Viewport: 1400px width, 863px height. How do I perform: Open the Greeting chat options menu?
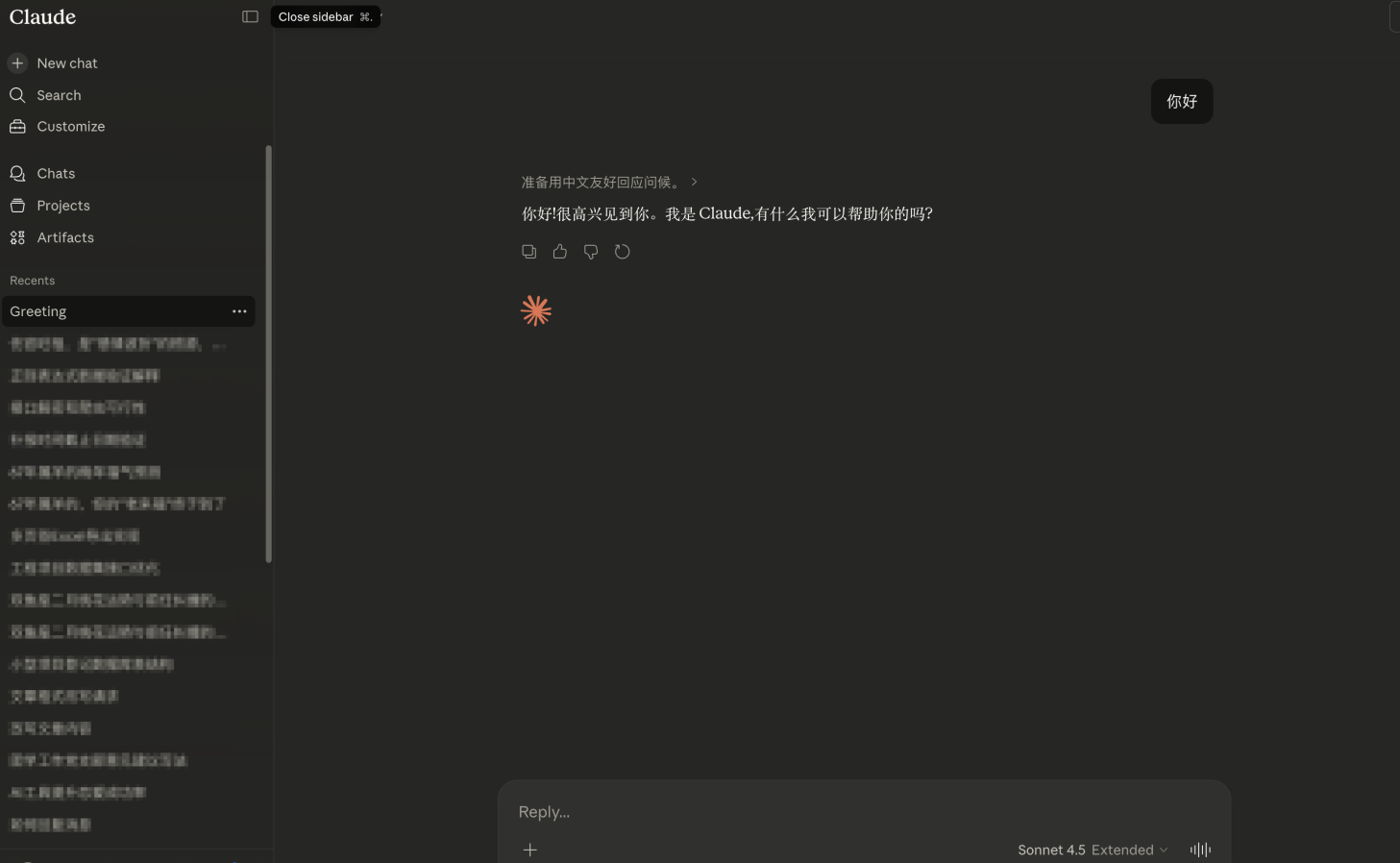(239, 311)
